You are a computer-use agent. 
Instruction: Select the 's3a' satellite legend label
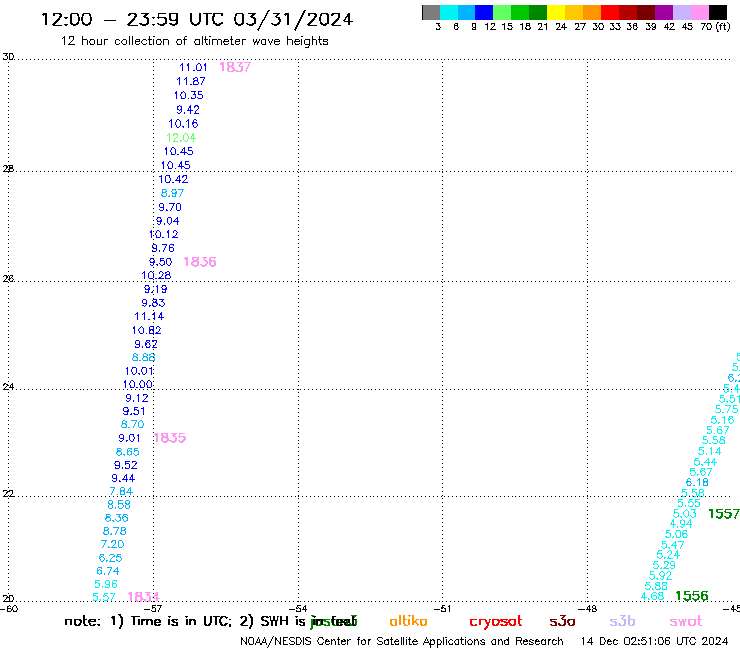click(x=562, y=621)
